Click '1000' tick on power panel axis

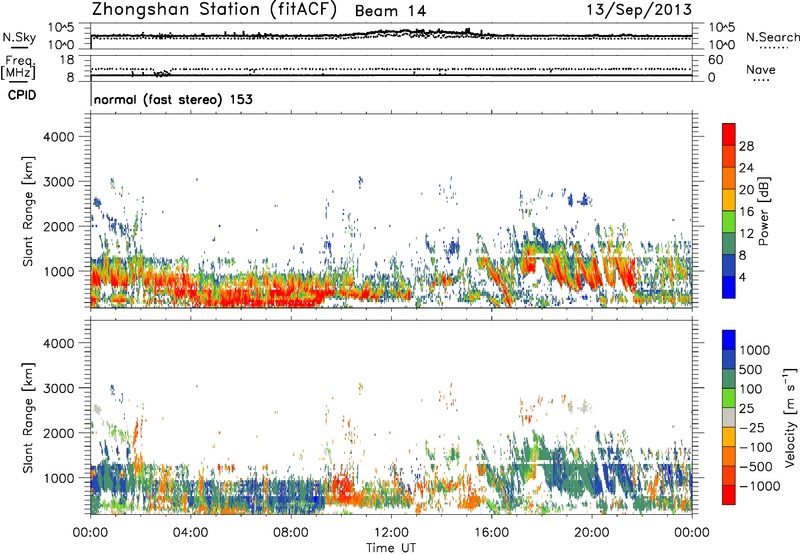click(59, 272)
